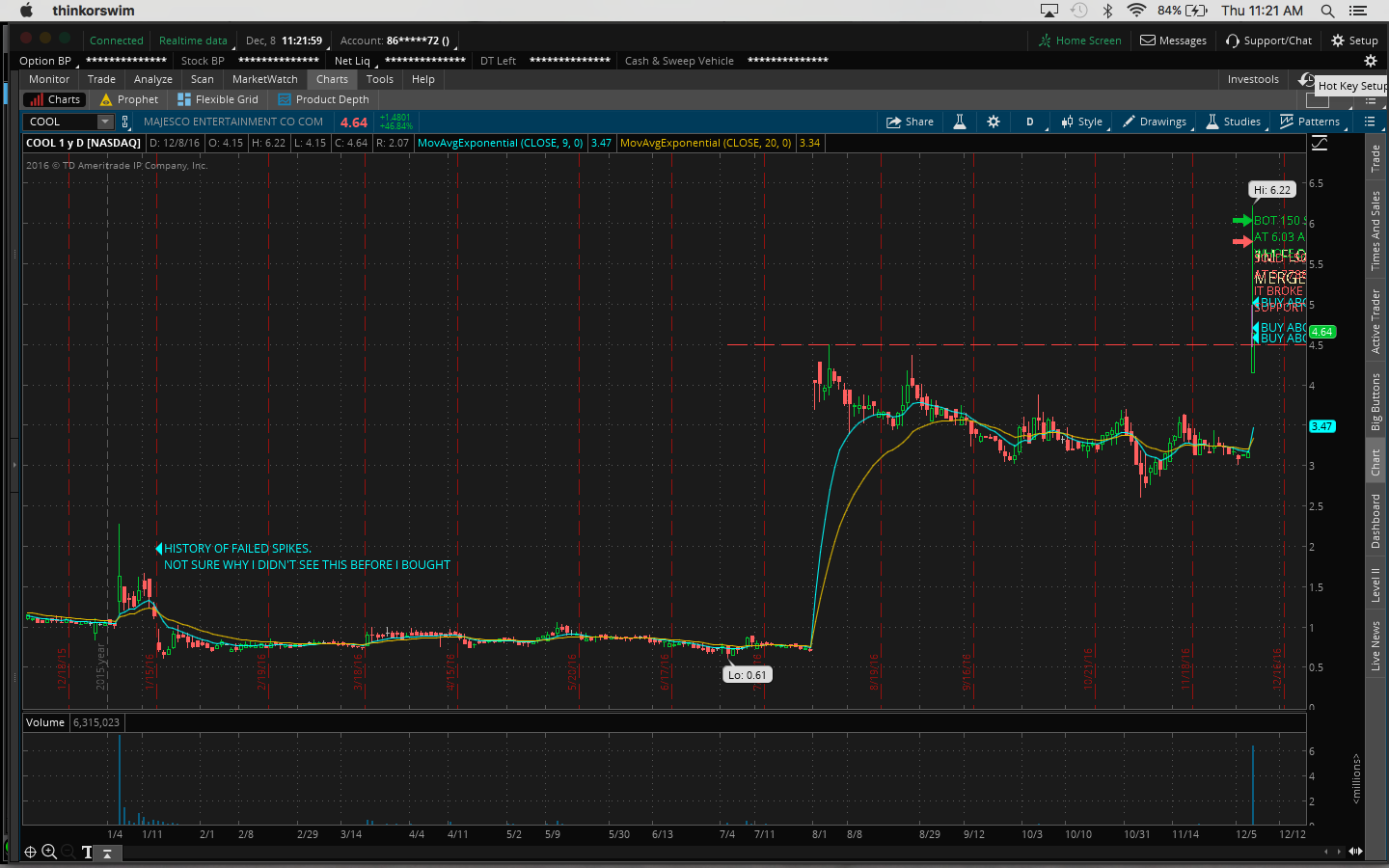Switch to the Analyze tab
This screenshot has height=868, width=1389.
152,79
